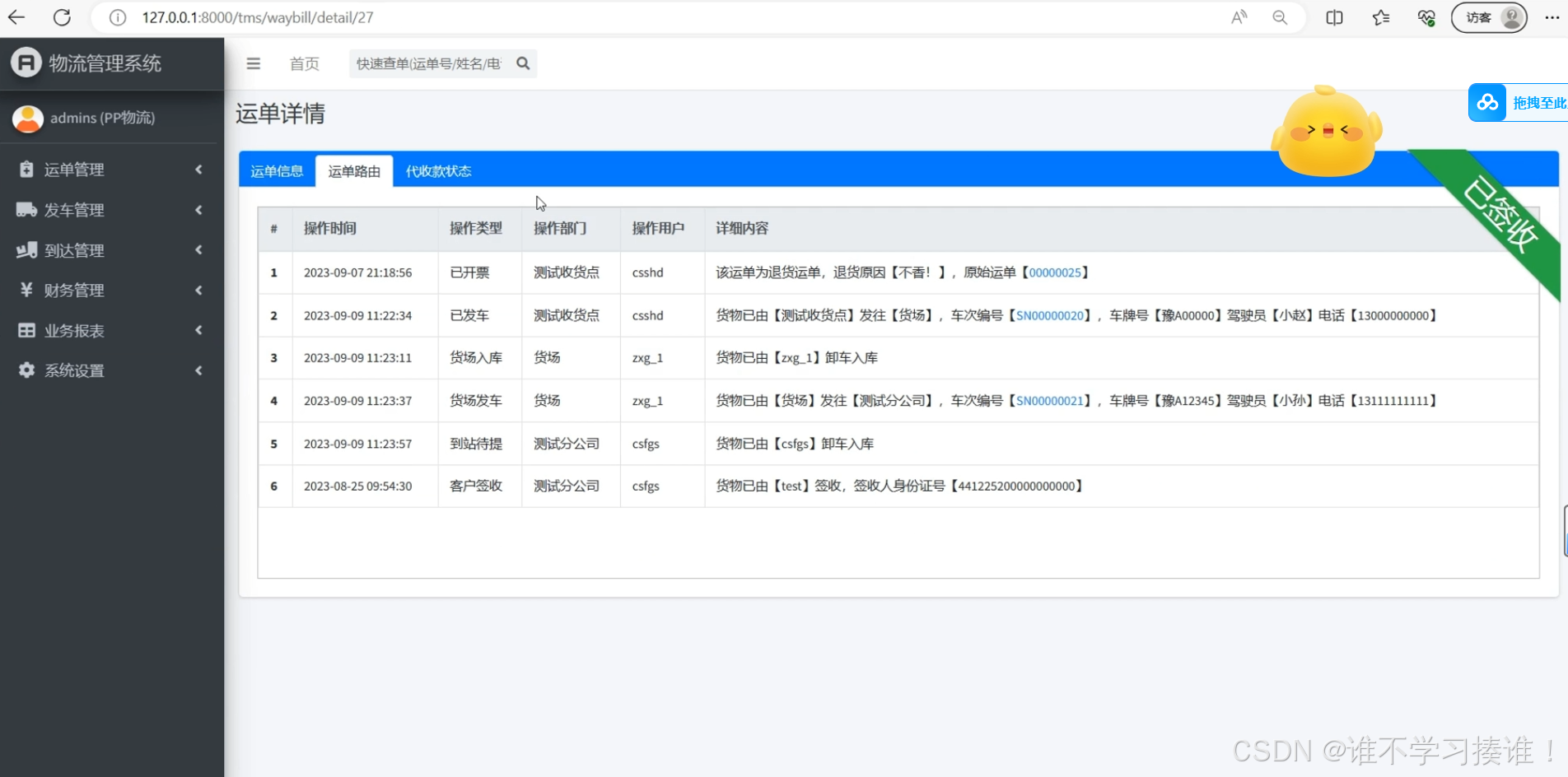Click the zoom magnifier in address bar

1280,17
